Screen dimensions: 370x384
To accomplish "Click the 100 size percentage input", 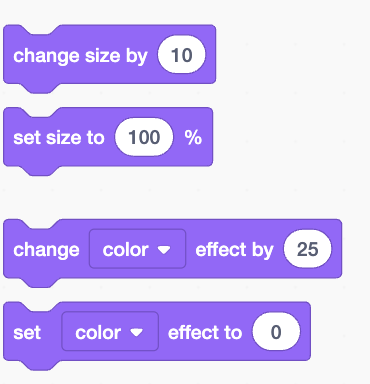I will pos(144,137).
